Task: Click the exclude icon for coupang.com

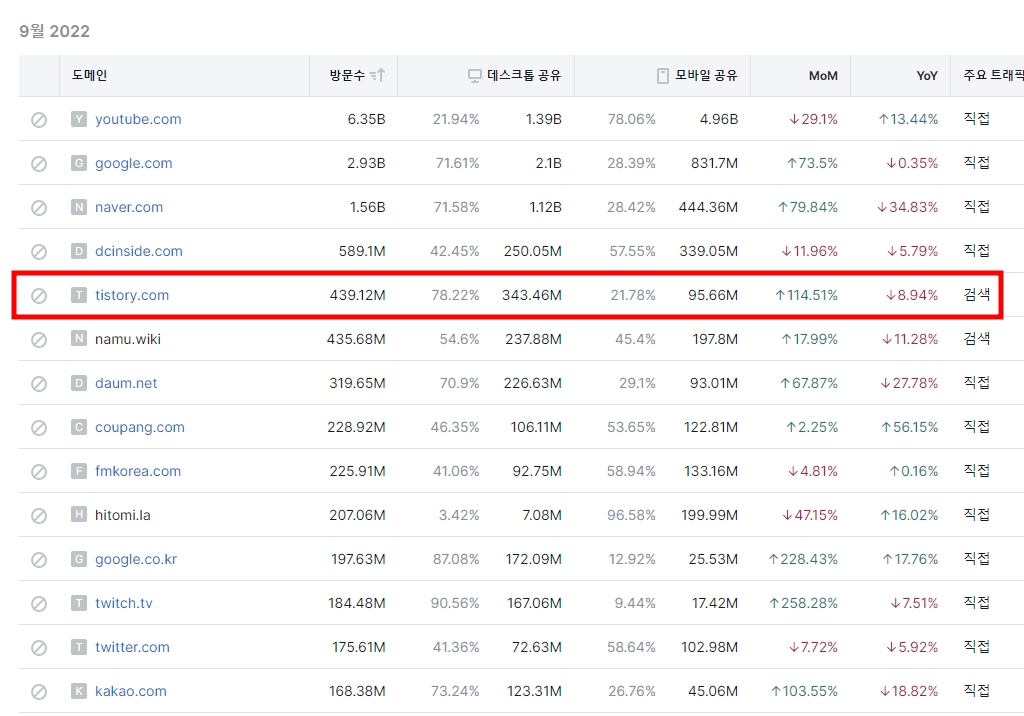Action: tap(39, 428)
